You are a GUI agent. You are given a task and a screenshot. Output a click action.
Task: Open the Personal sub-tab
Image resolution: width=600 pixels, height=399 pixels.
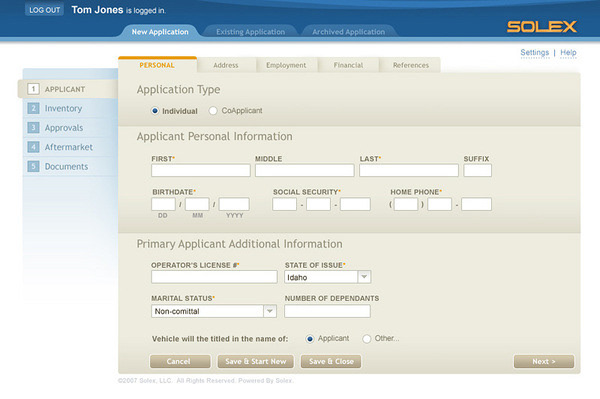coord(157,65)
